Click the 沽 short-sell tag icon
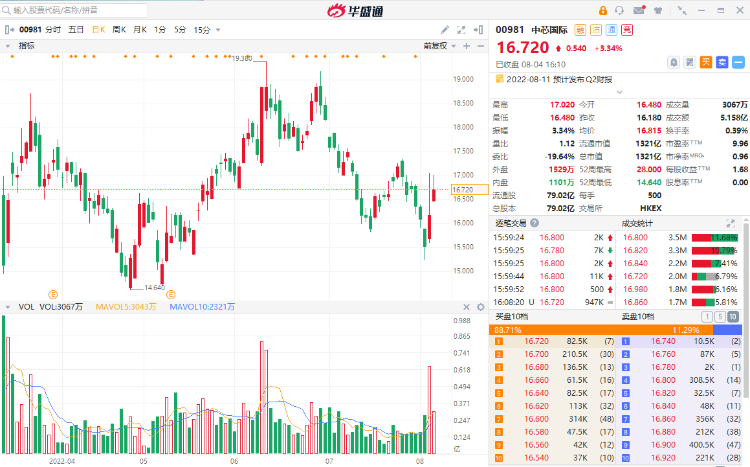This screenshot has width=750, height=467. click(x=596, y=30)
